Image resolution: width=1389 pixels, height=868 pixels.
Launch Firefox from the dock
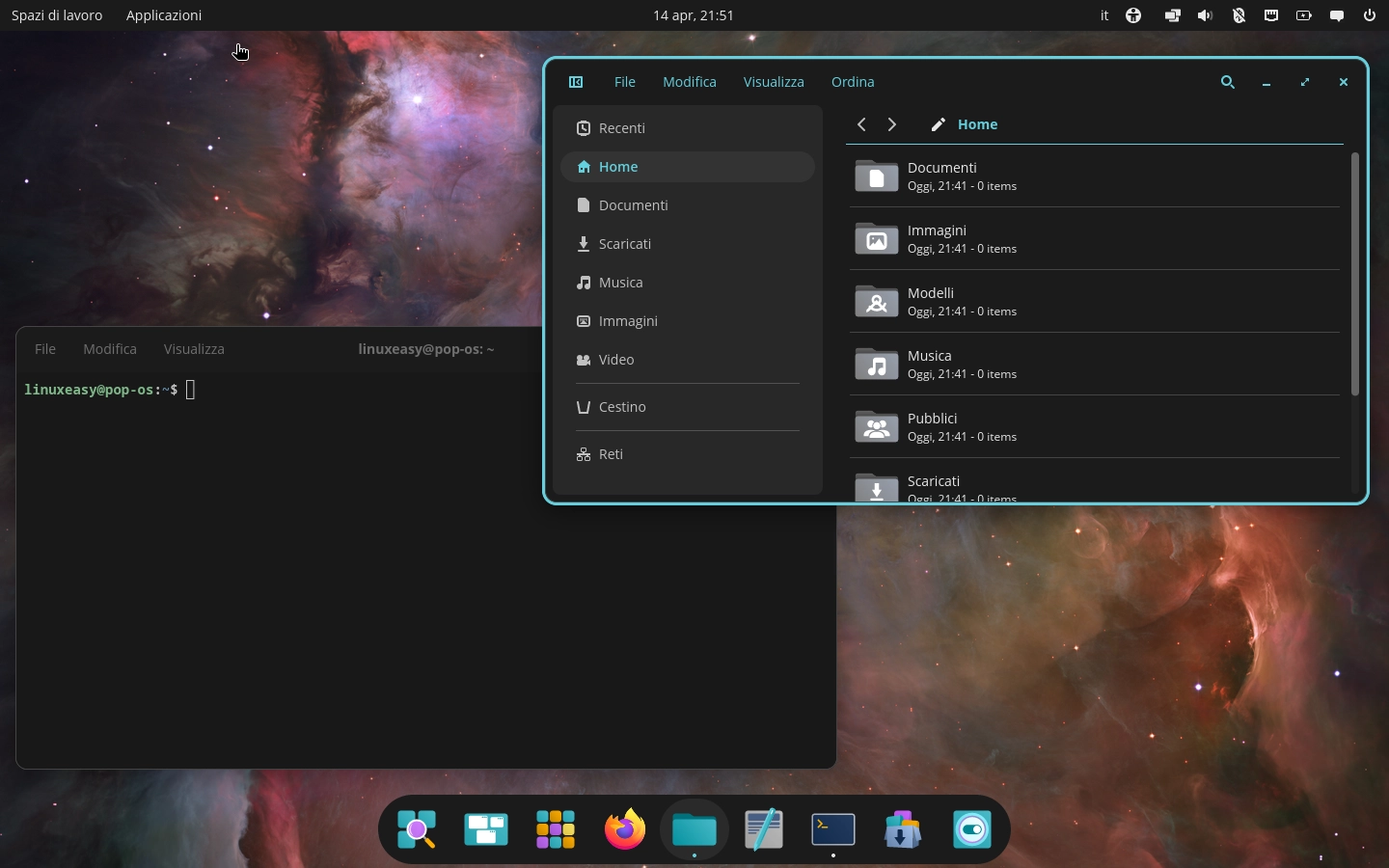[624, 827]
